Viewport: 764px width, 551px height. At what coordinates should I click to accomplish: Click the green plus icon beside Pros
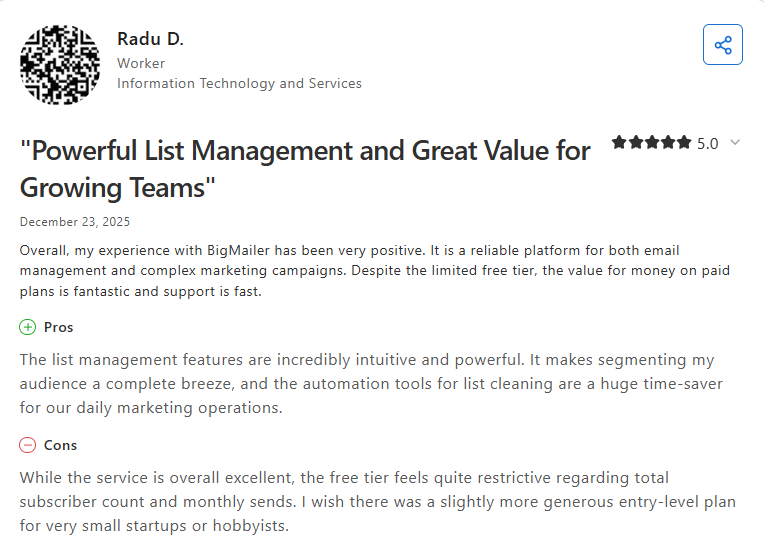[28, 327]
